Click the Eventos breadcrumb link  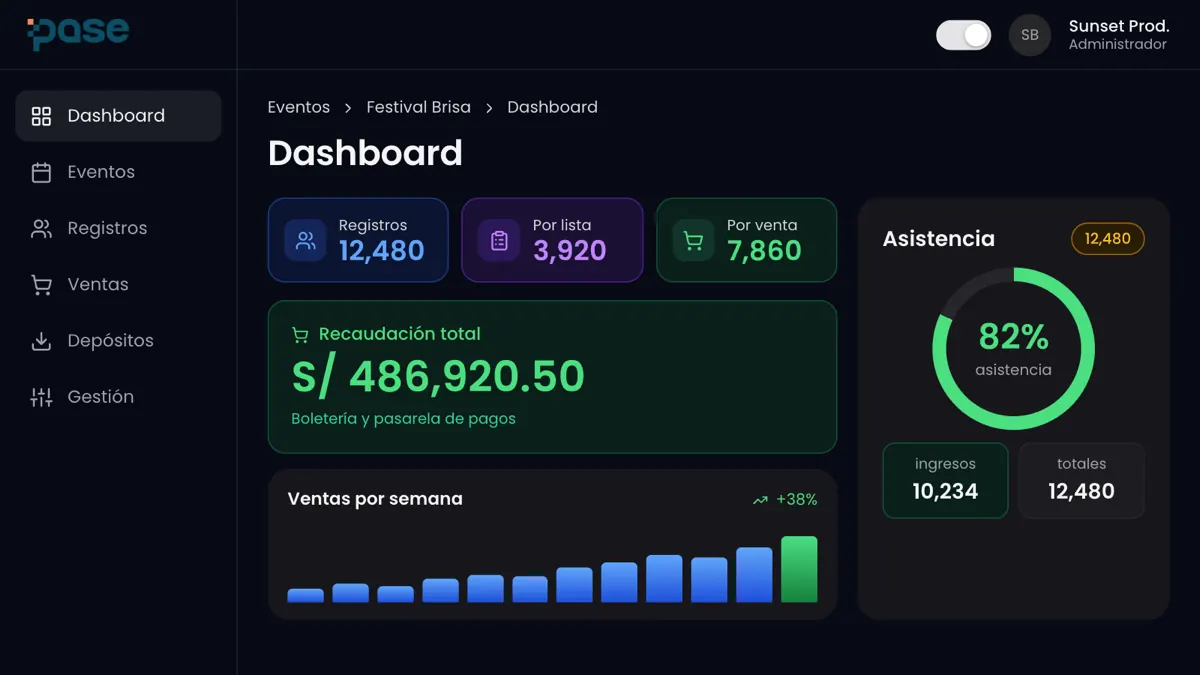point(299,107)
